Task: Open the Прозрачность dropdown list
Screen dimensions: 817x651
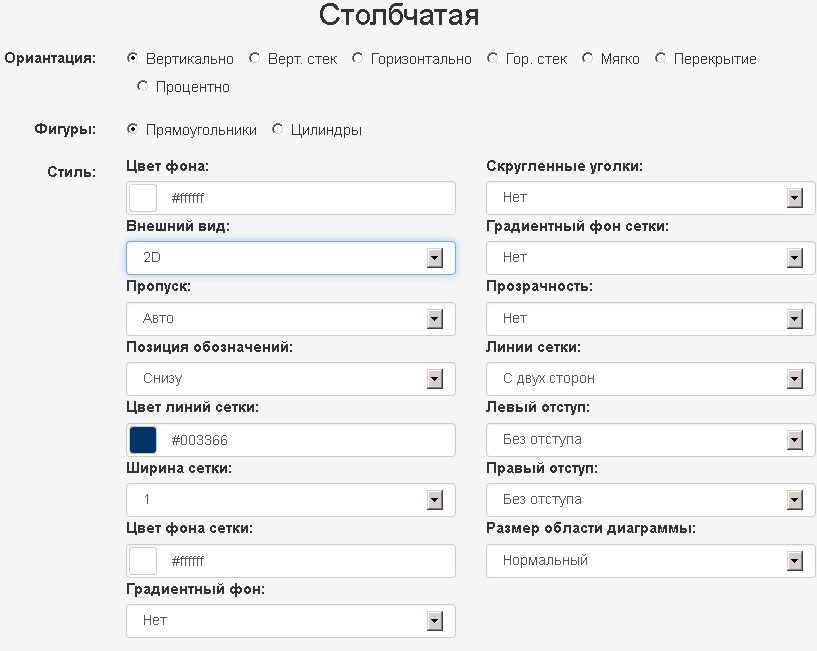Action: tap(650, 319)
